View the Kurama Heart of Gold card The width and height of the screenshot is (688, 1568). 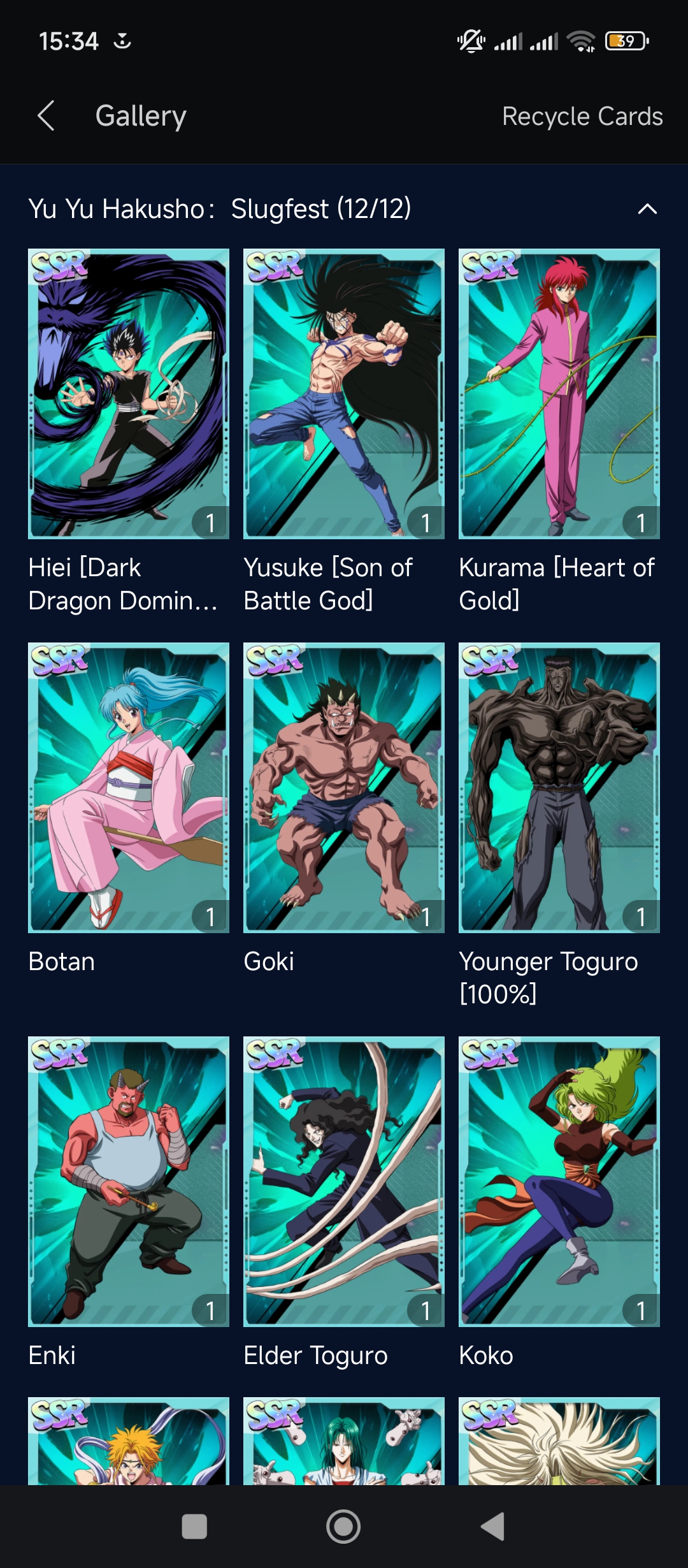pos(559,394)
